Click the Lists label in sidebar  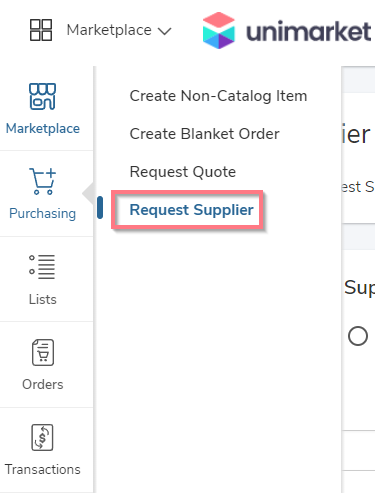click(43, 299)
